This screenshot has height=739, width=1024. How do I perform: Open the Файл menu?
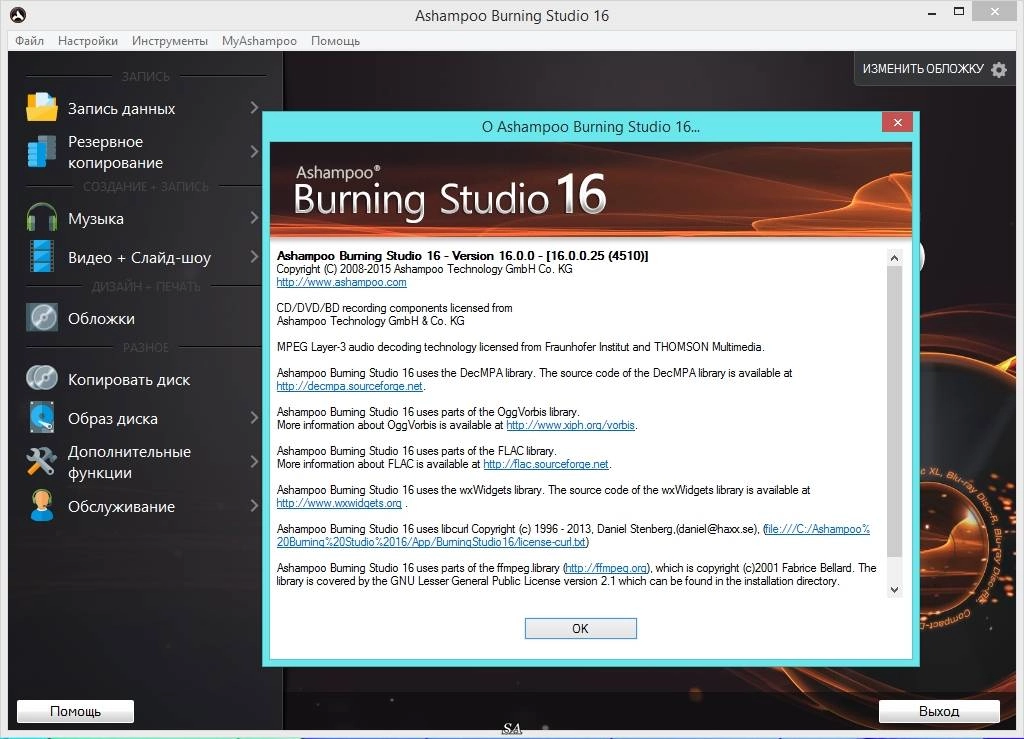pyautogui.click(x=29, y=40)
